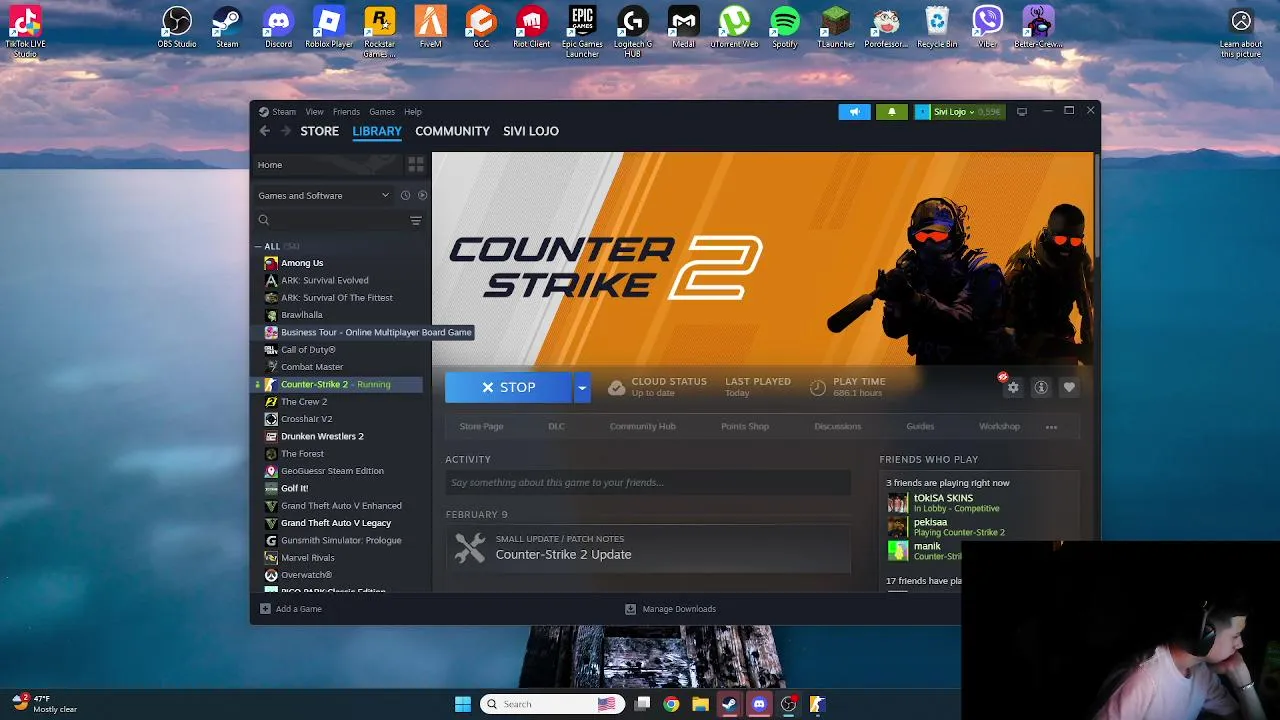Open the Steam desktop shortcut

pos(227,27)
